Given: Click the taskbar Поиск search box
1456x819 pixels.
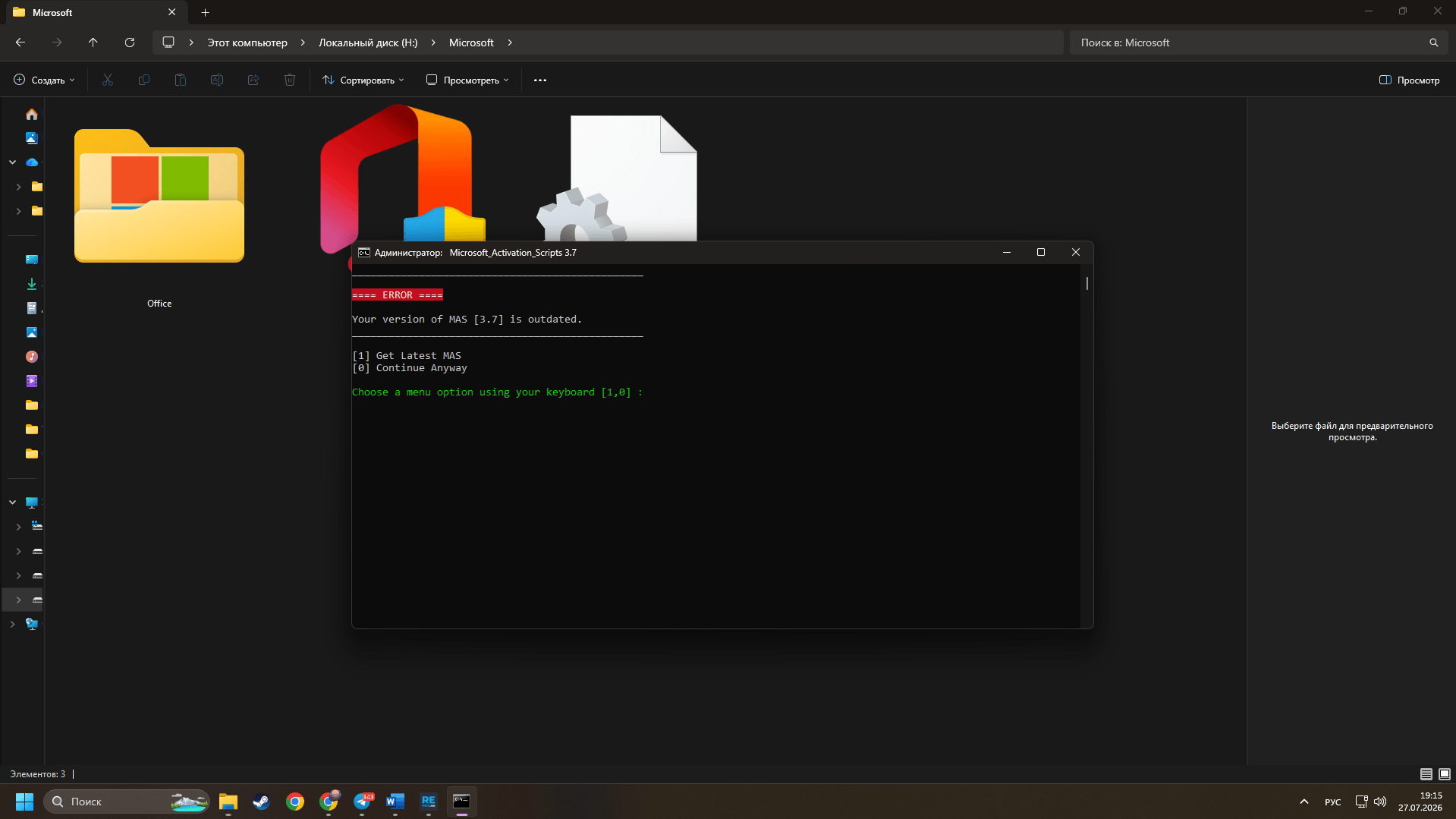Looking at the screenshot, I should 127,802.
